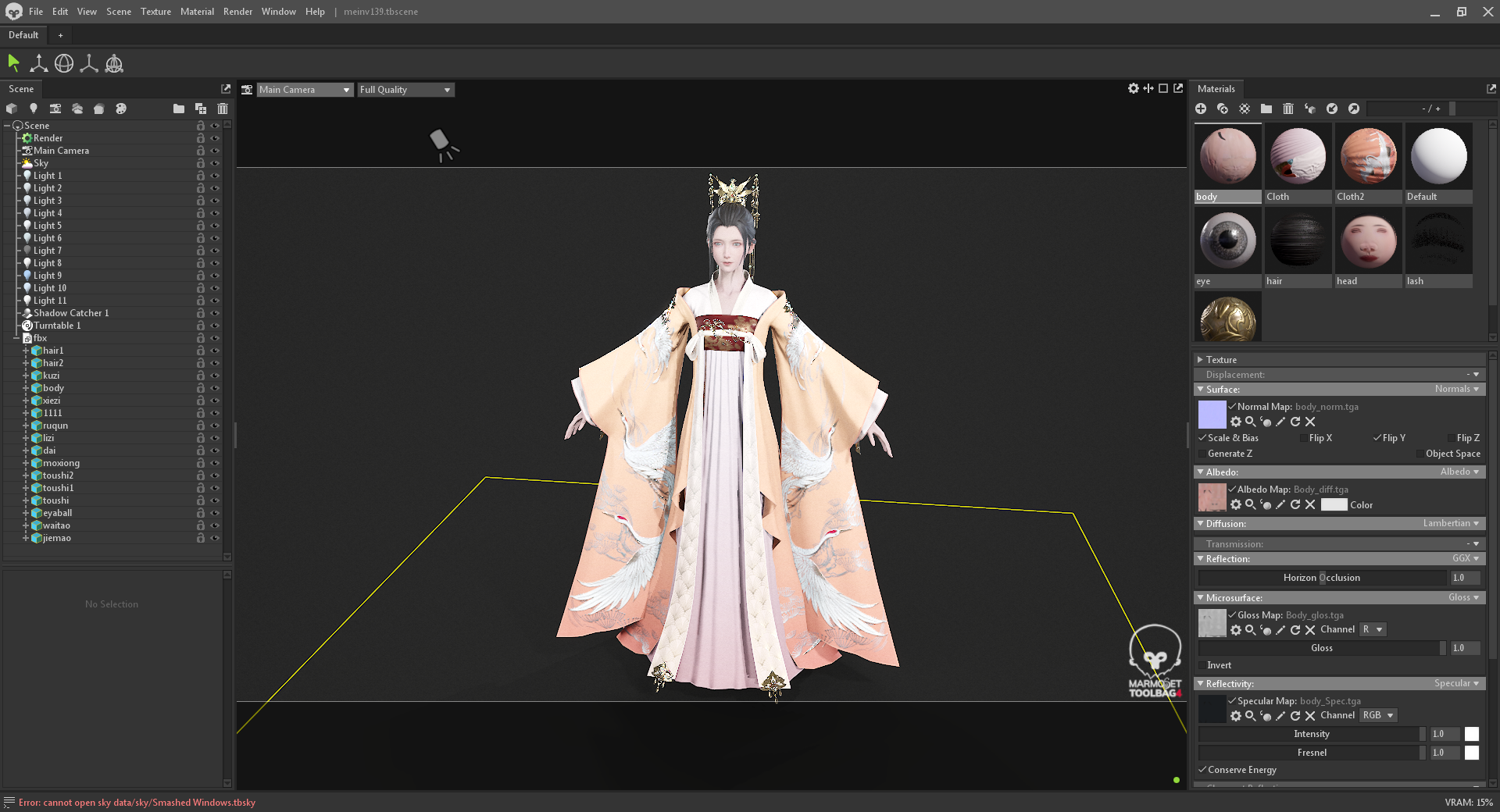This screenshot has width=1500, height=812.
Task: Uncheck Scale & Bias option
Action: coord(1202,438)
